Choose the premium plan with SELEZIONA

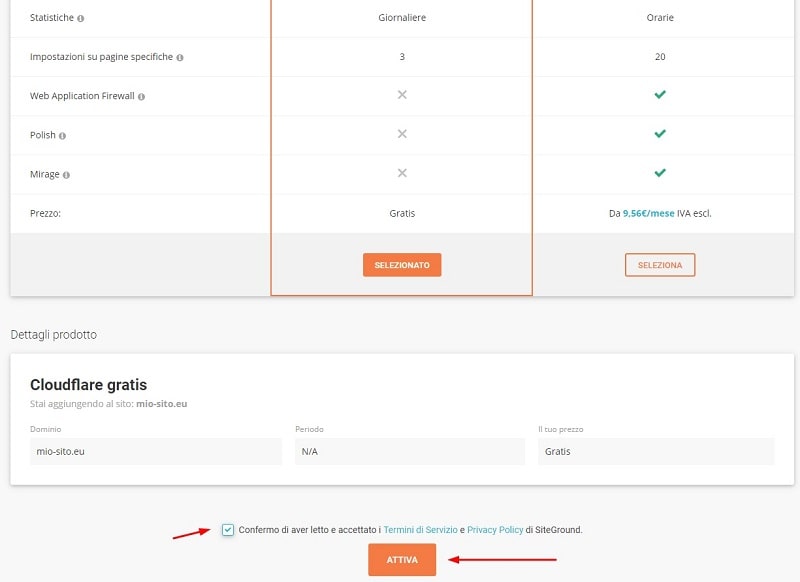coord(660,265)
